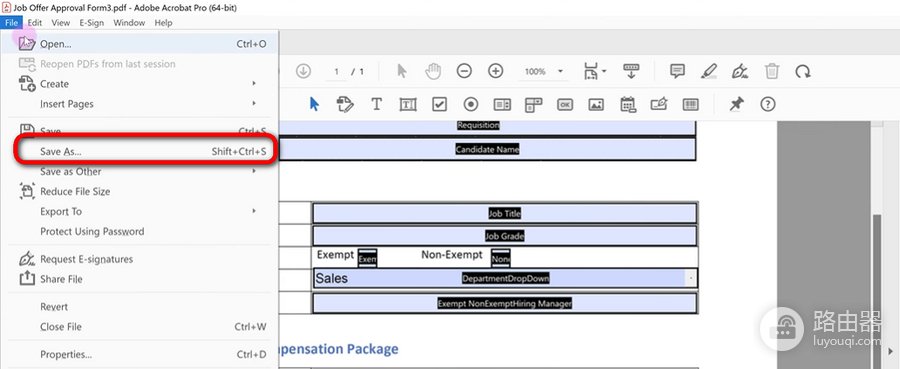
Task: Select the Job Grade form field
Action: pos(505,236)
